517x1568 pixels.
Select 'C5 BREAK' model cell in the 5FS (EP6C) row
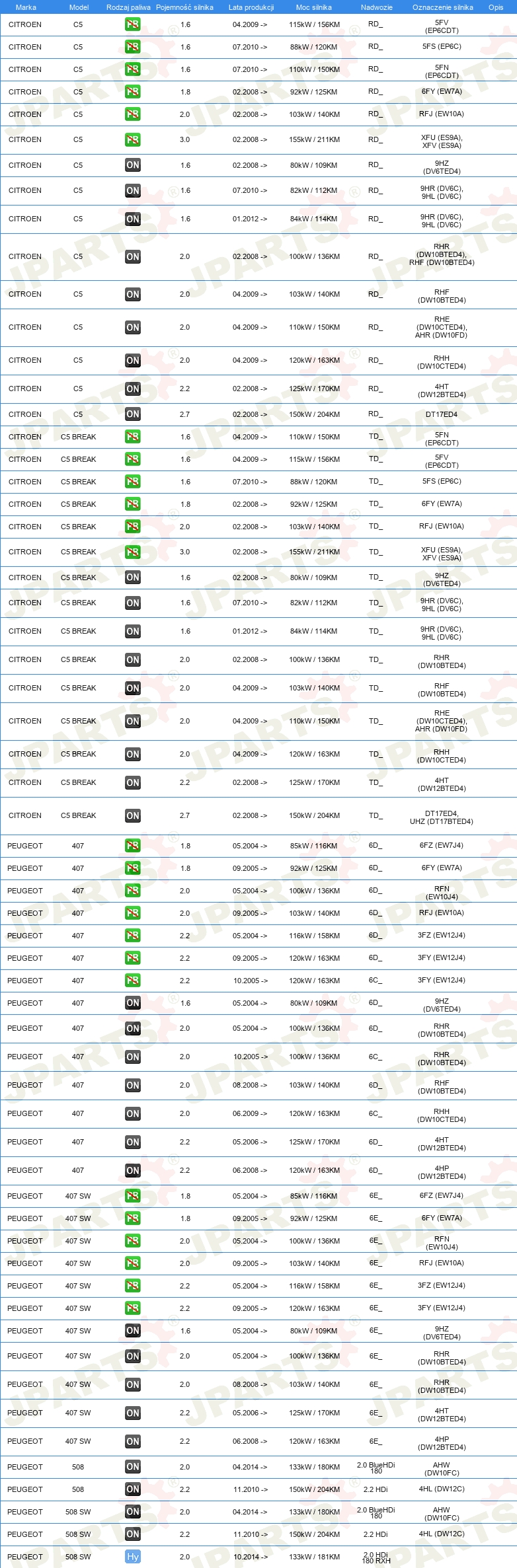point(78,482)
